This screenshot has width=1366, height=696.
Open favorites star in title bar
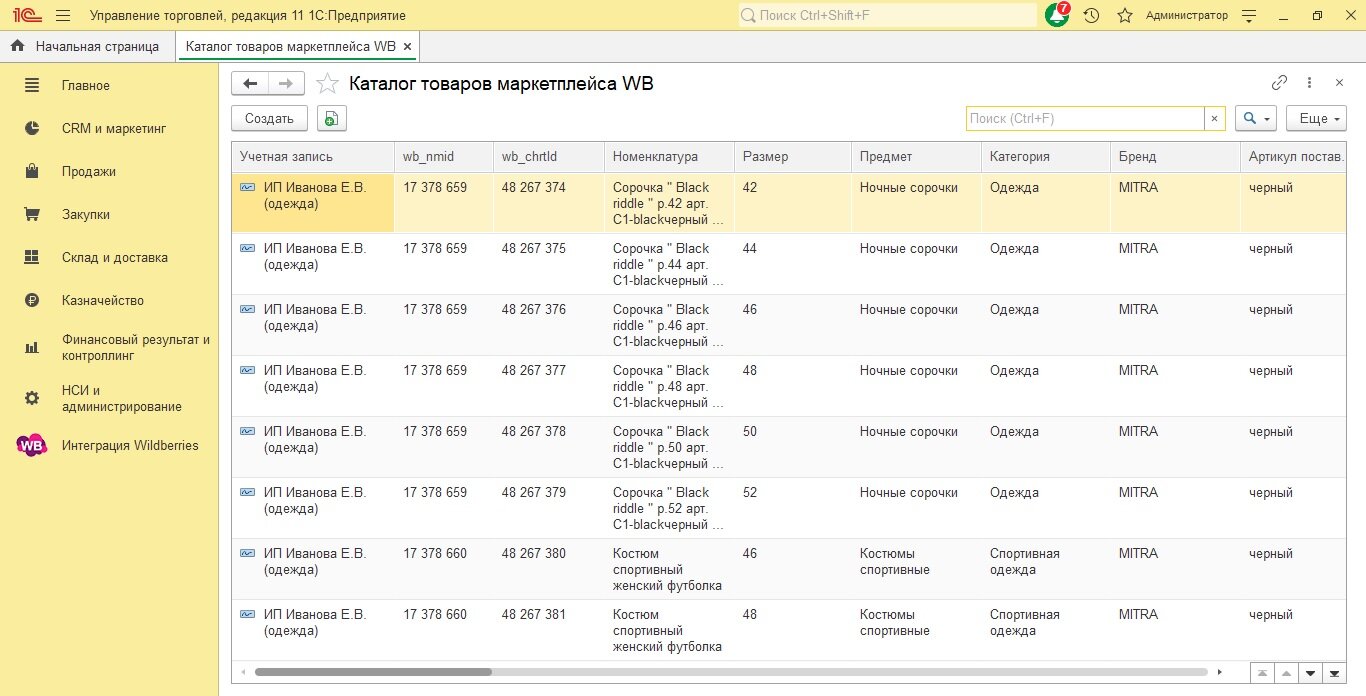click(x=1125, y=16)
